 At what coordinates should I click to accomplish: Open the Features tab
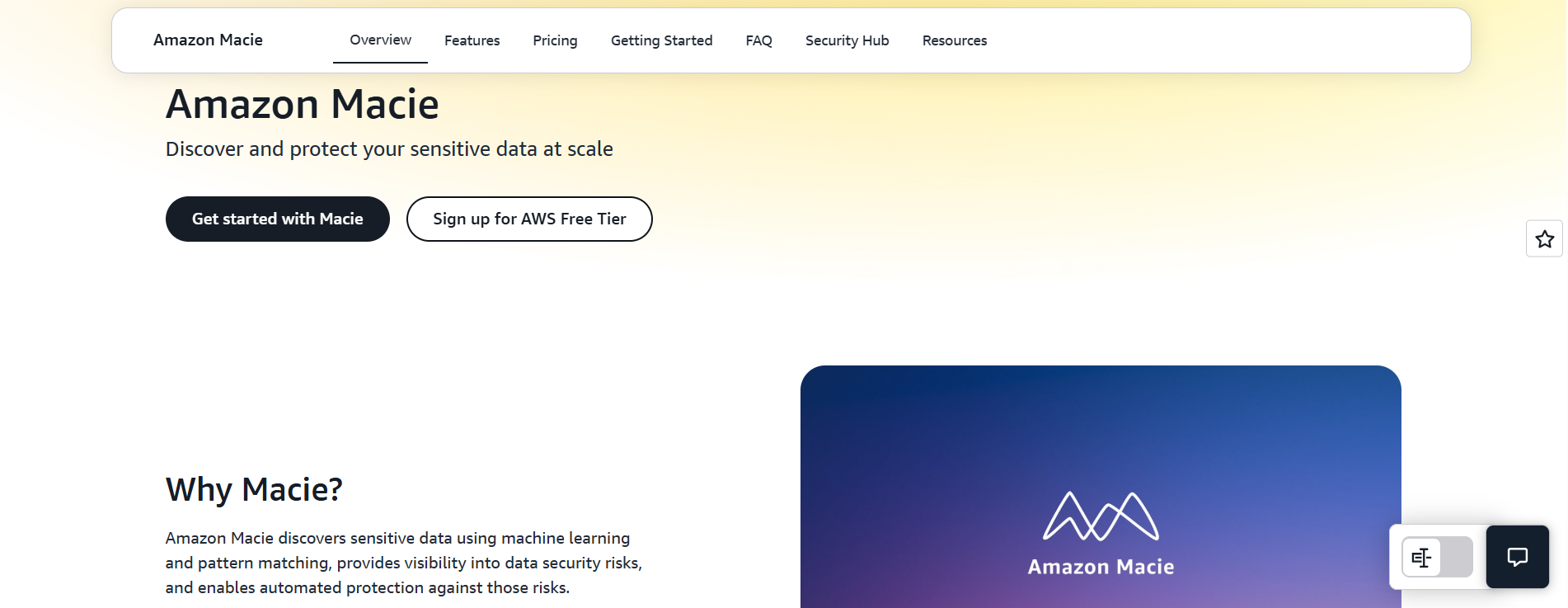tap(472, 40)
